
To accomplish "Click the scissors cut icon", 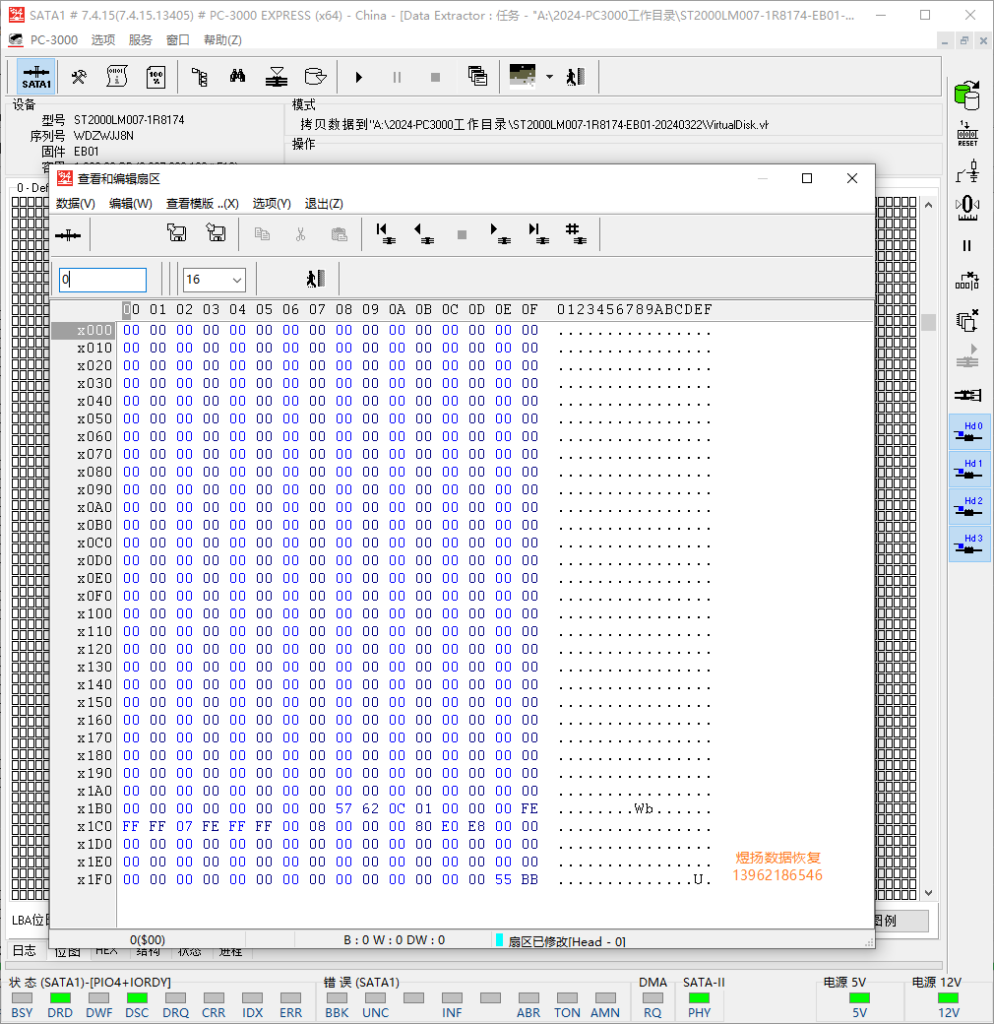I will [x=300, y=234].
